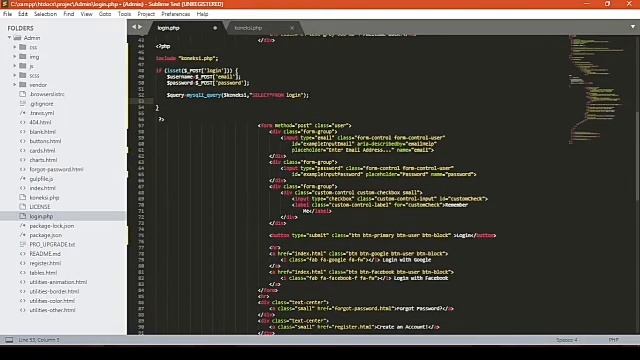Expand the vendor folder
Screen dimensions: 640x360
(15, 84)
